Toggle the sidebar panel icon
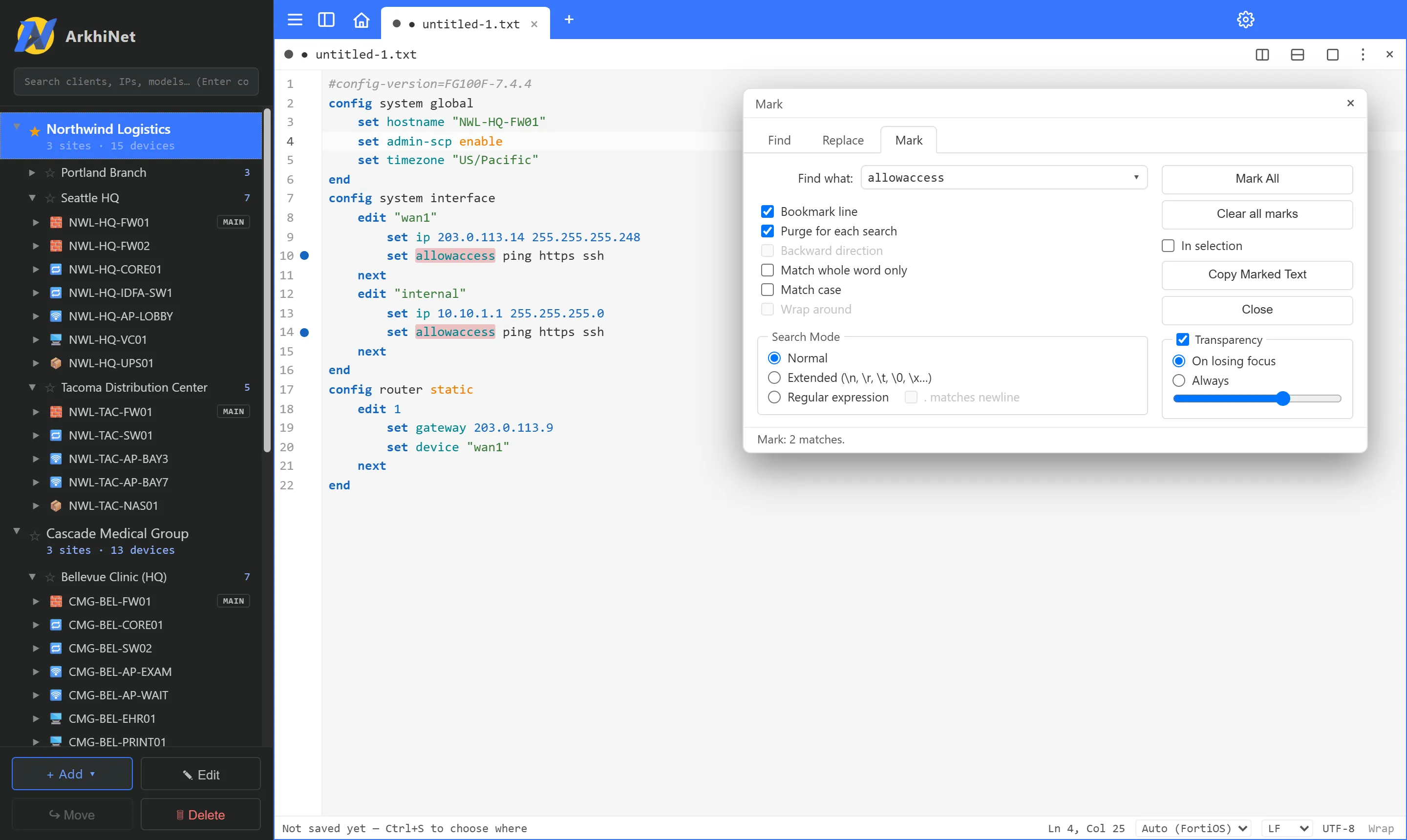1407x840 pixels. (x=326, y=20)
